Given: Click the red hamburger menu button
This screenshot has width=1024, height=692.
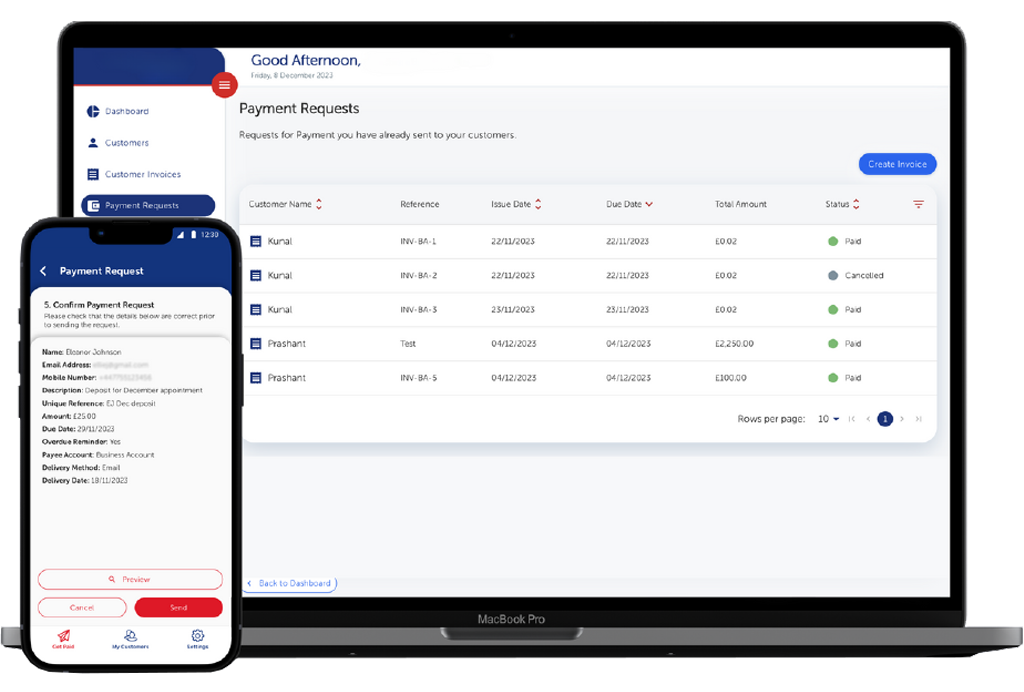Looking at the screenshot, I should click(224, 85).
